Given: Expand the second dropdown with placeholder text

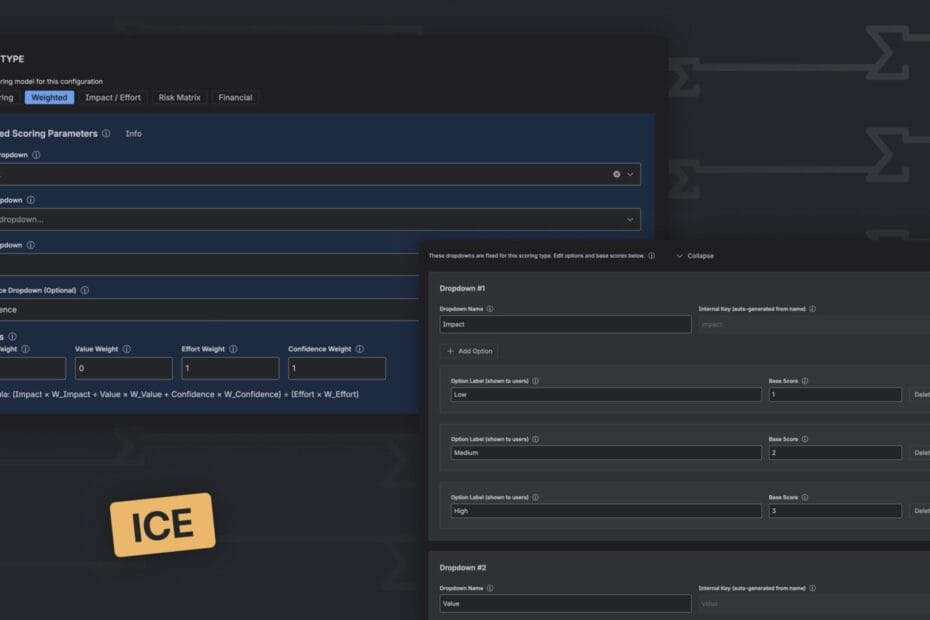Looking at the screenshot, I should click(630, 219).
